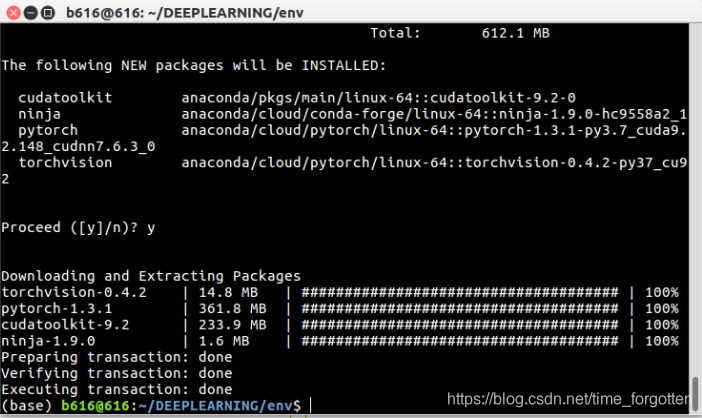Image resolution: width=702 pixels, height=418 pixels.
Task: Click 'cudatoolkit' in the new packages list
Action: (x=65, y=98)
